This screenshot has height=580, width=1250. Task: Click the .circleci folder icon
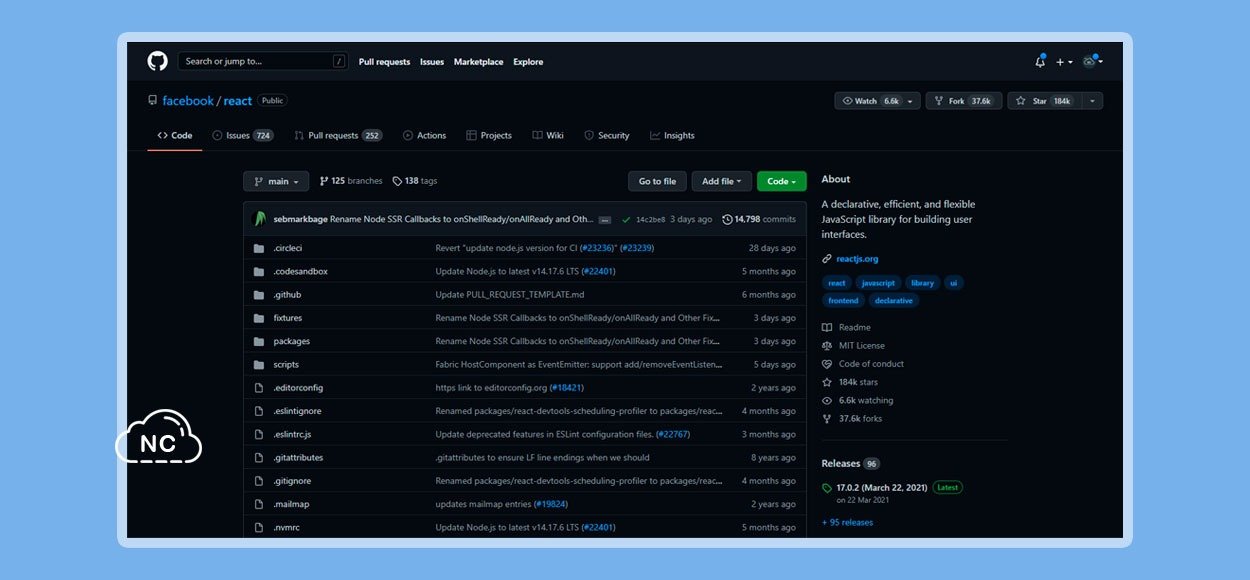[259, 249]
